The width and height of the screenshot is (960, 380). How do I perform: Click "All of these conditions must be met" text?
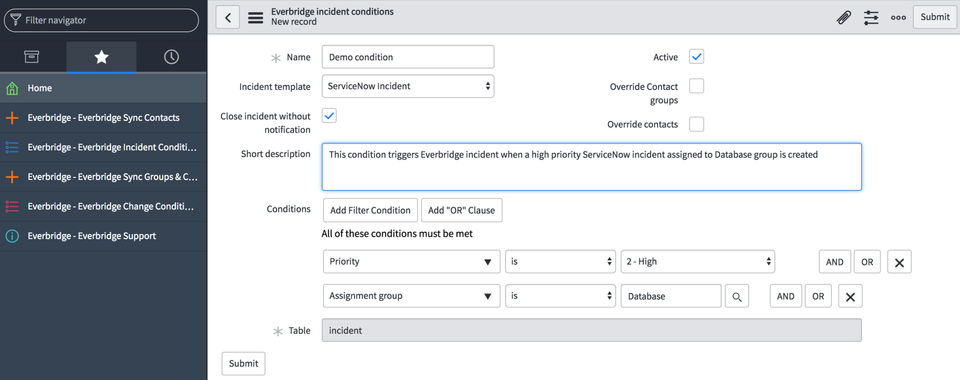pos(397,234)
